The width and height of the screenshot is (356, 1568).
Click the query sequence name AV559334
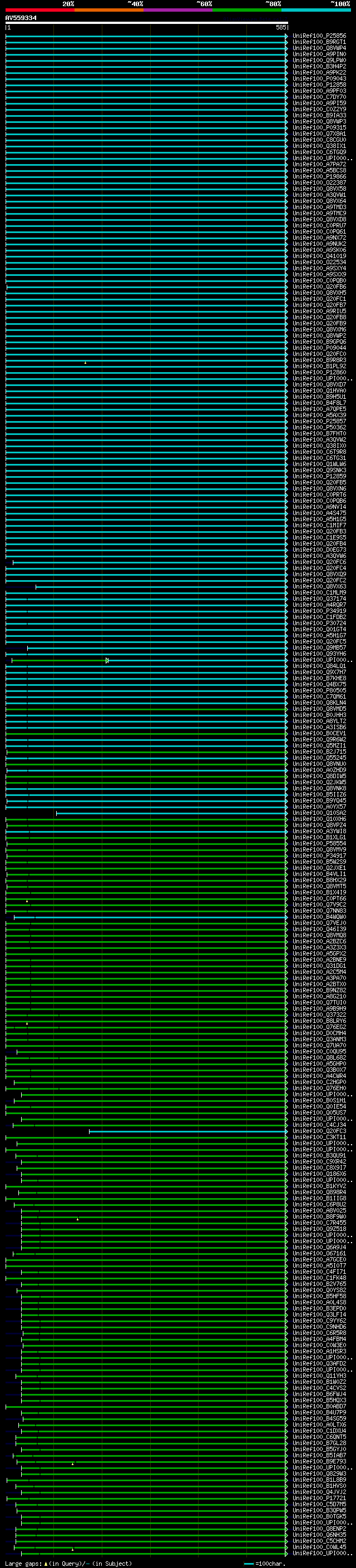point(21,18)
